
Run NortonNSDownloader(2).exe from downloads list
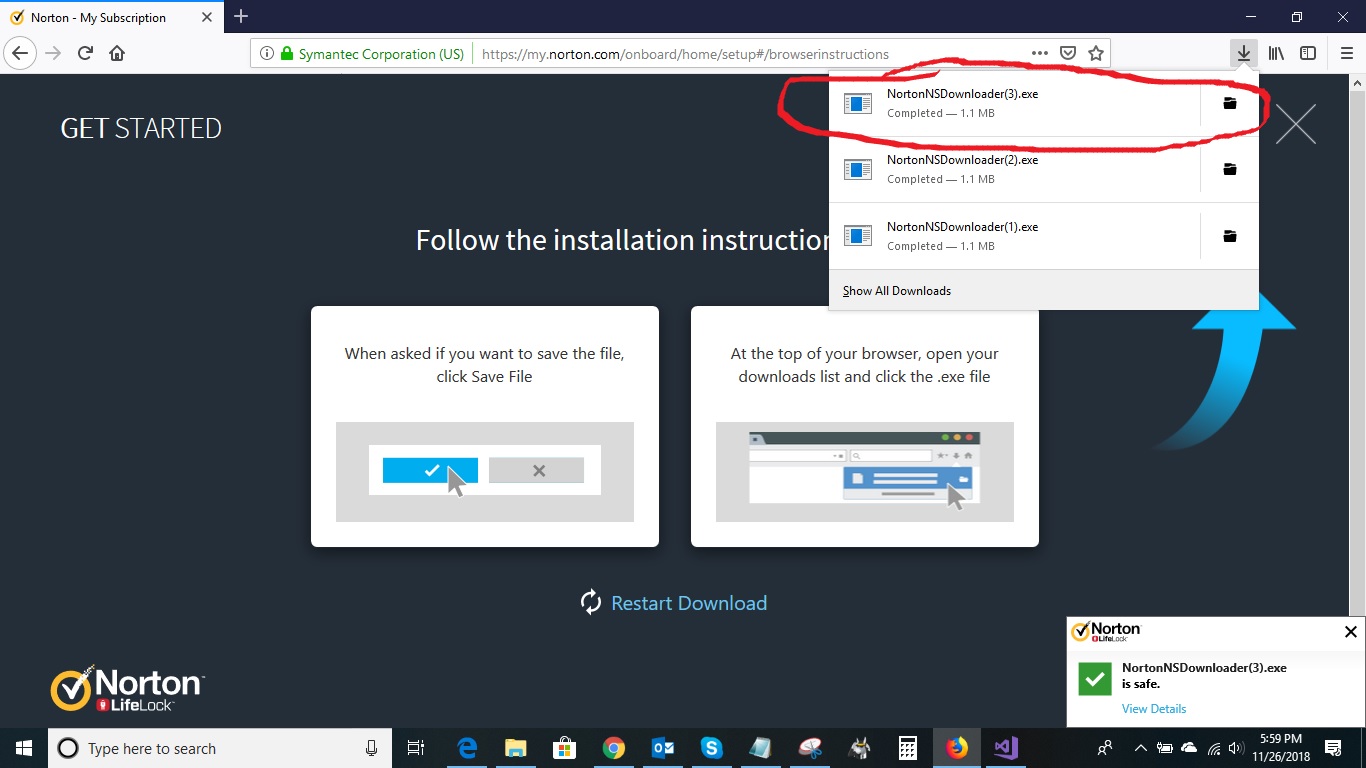click(x=1015, y=169)
